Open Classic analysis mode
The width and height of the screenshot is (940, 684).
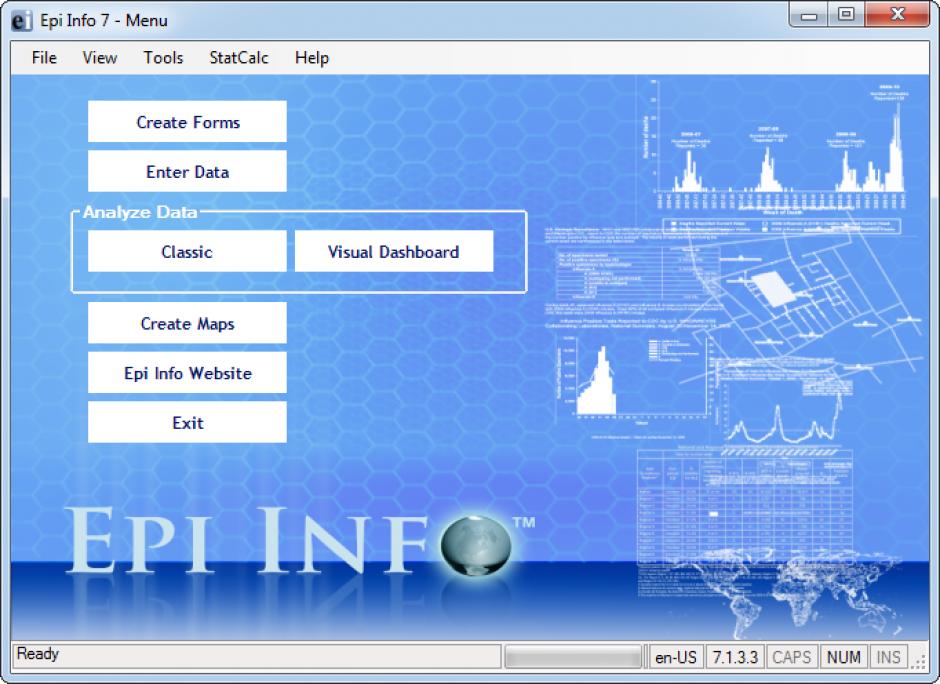(187, 252)
